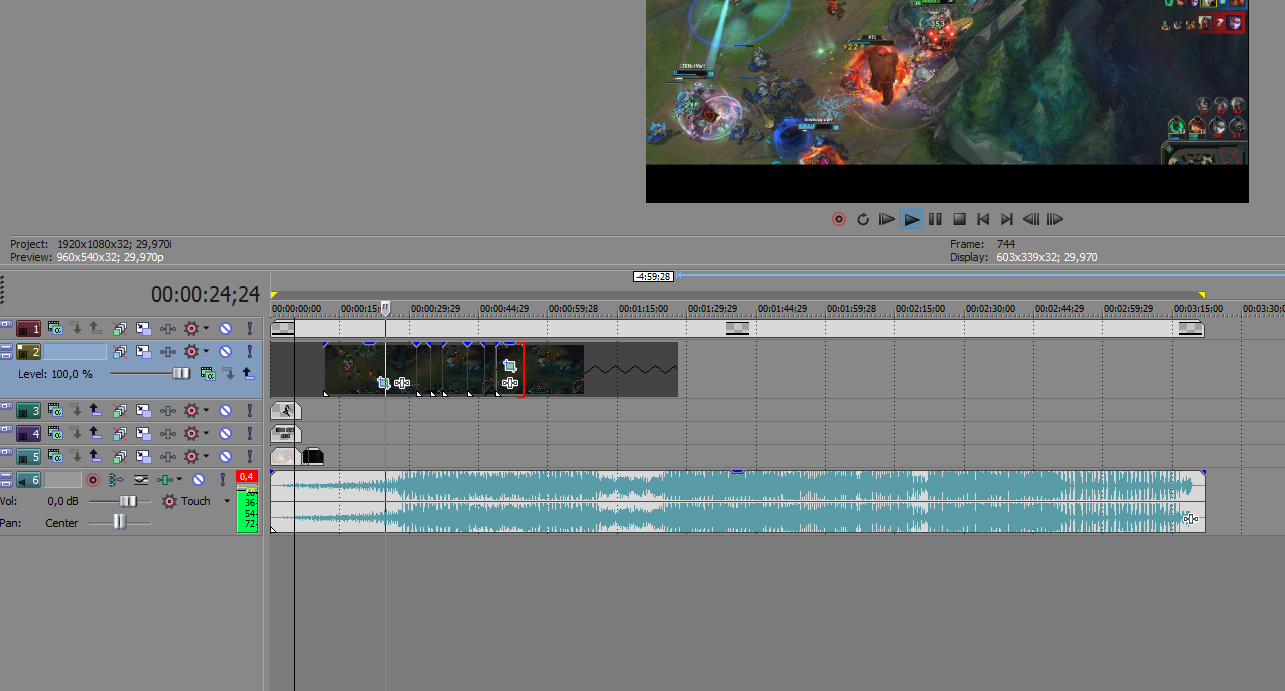Mute video track 1
1285x691 pixels.
point(226,328)
